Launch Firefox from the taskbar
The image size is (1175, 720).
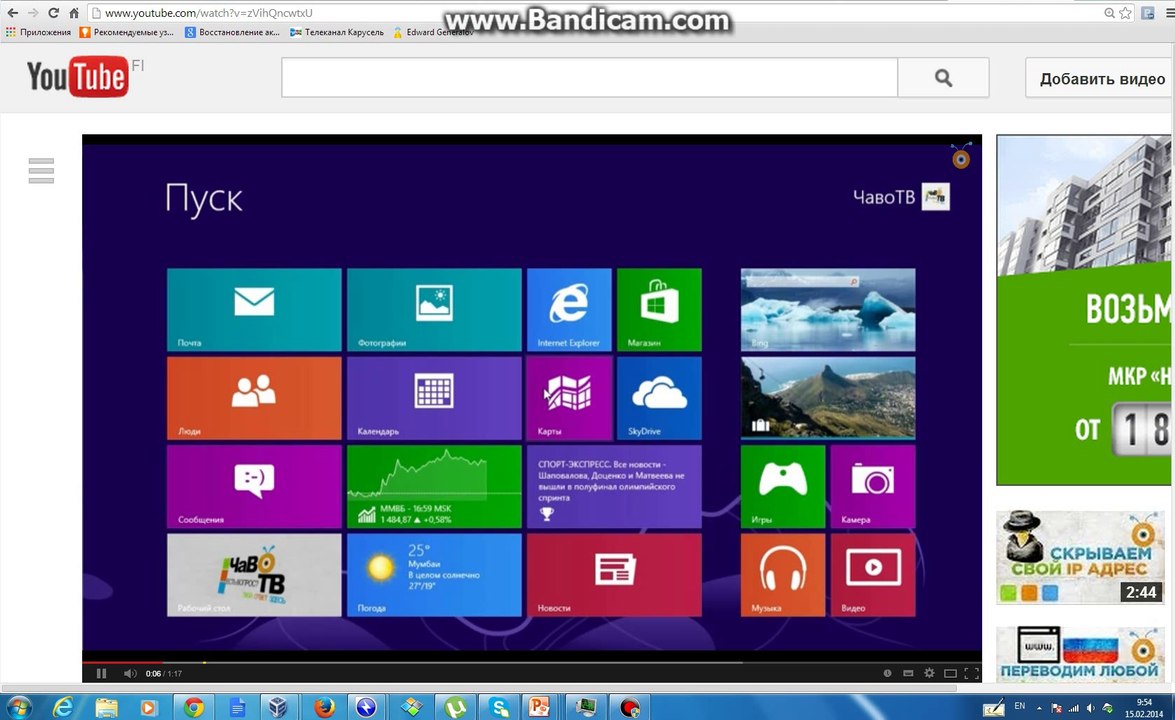324,707
